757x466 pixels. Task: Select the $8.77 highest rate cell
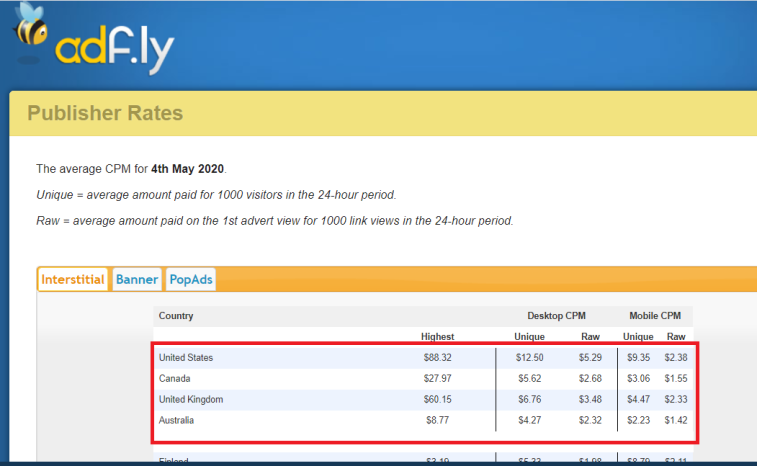click(x=437, y=420)
